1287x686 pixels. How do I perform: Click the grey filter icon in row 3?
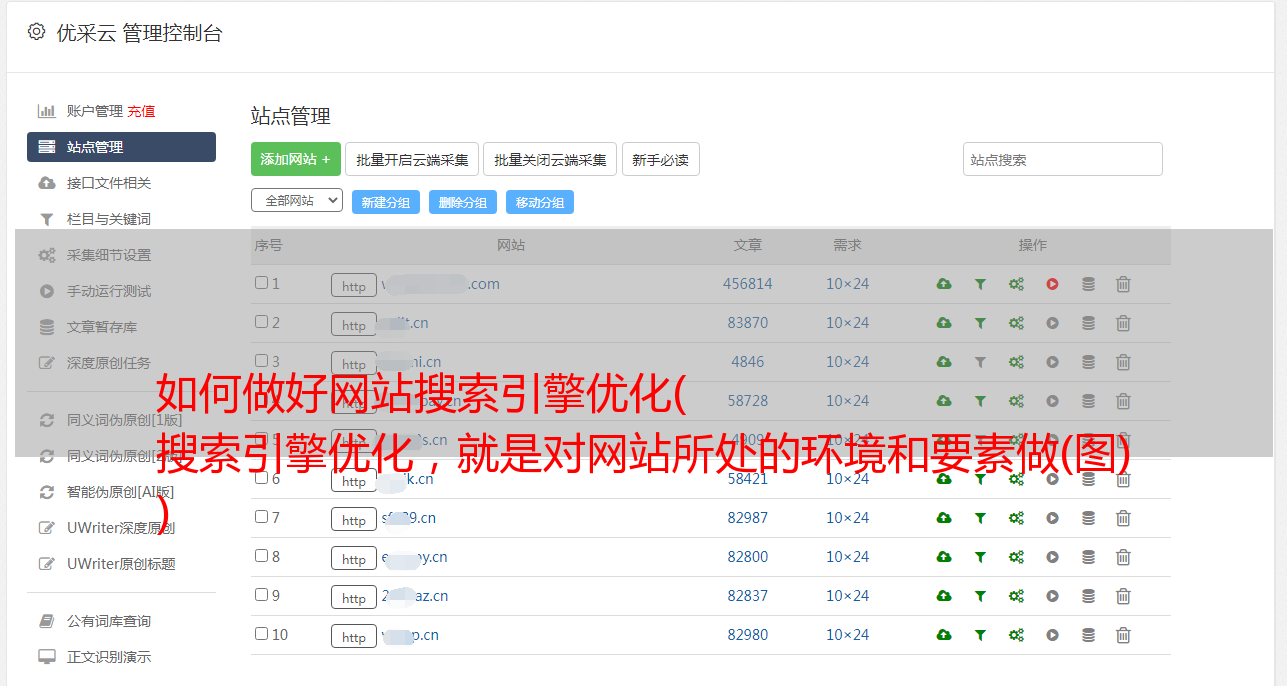pos(980,362)
